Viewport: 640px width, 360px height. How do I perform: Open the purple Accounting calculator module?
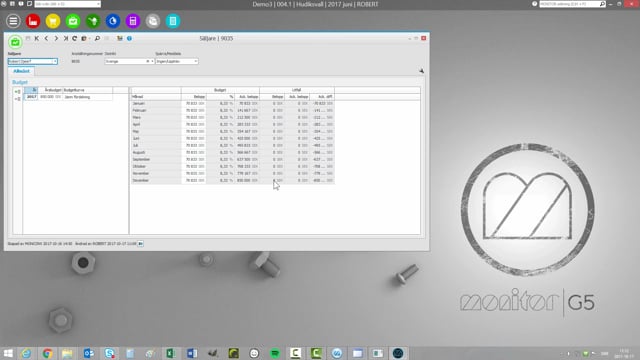coord(133,21)
